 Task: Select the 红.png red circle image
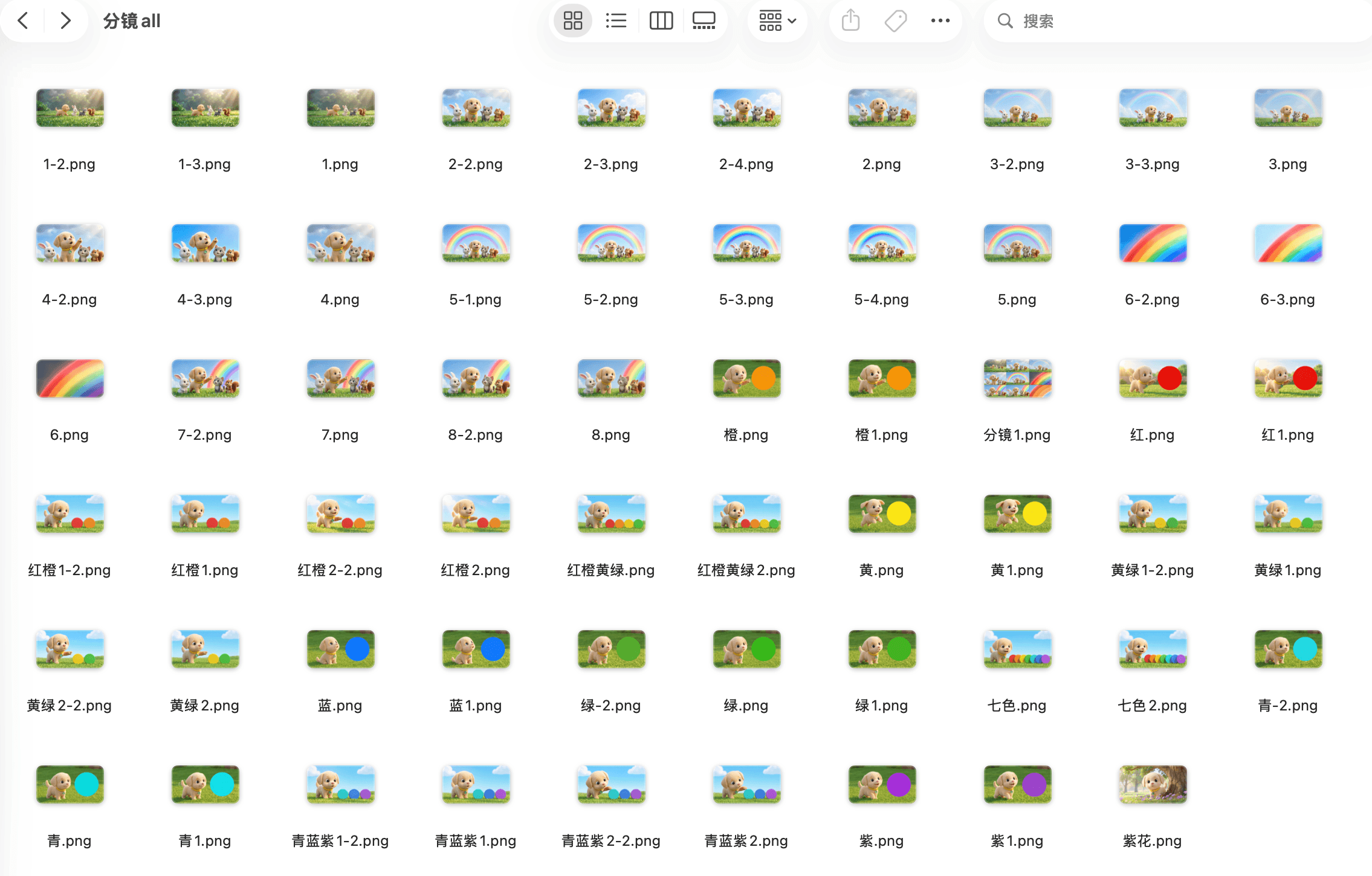[1153, 379]
